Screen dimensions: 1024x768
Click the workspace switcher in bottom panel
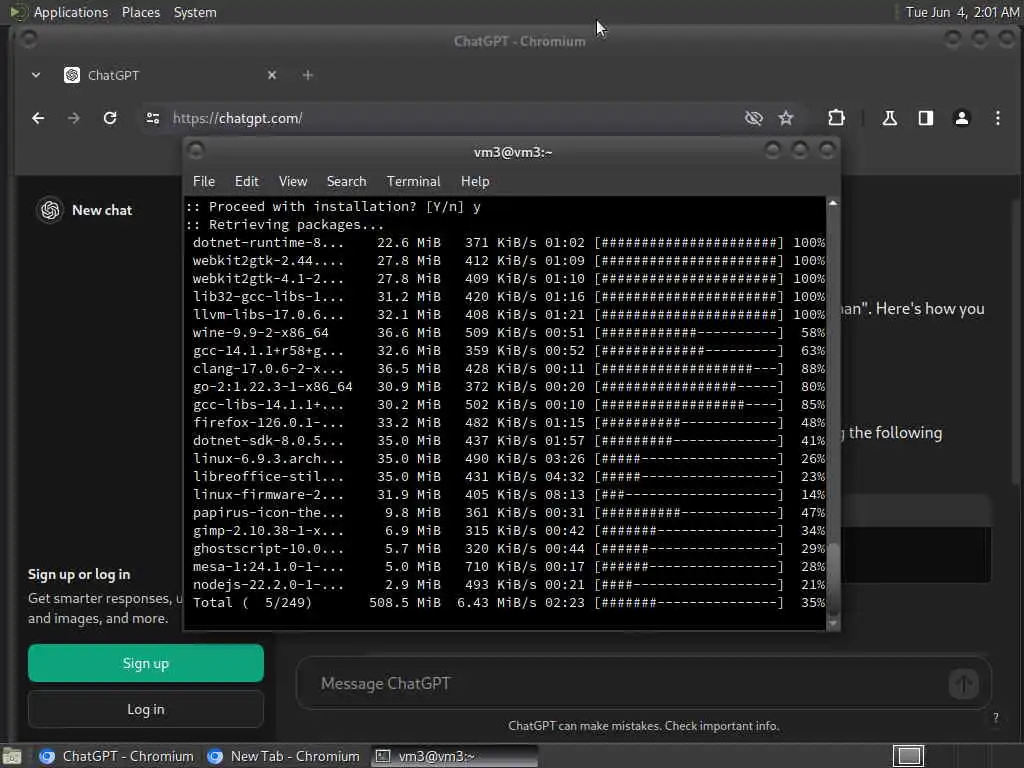(908, 756)
